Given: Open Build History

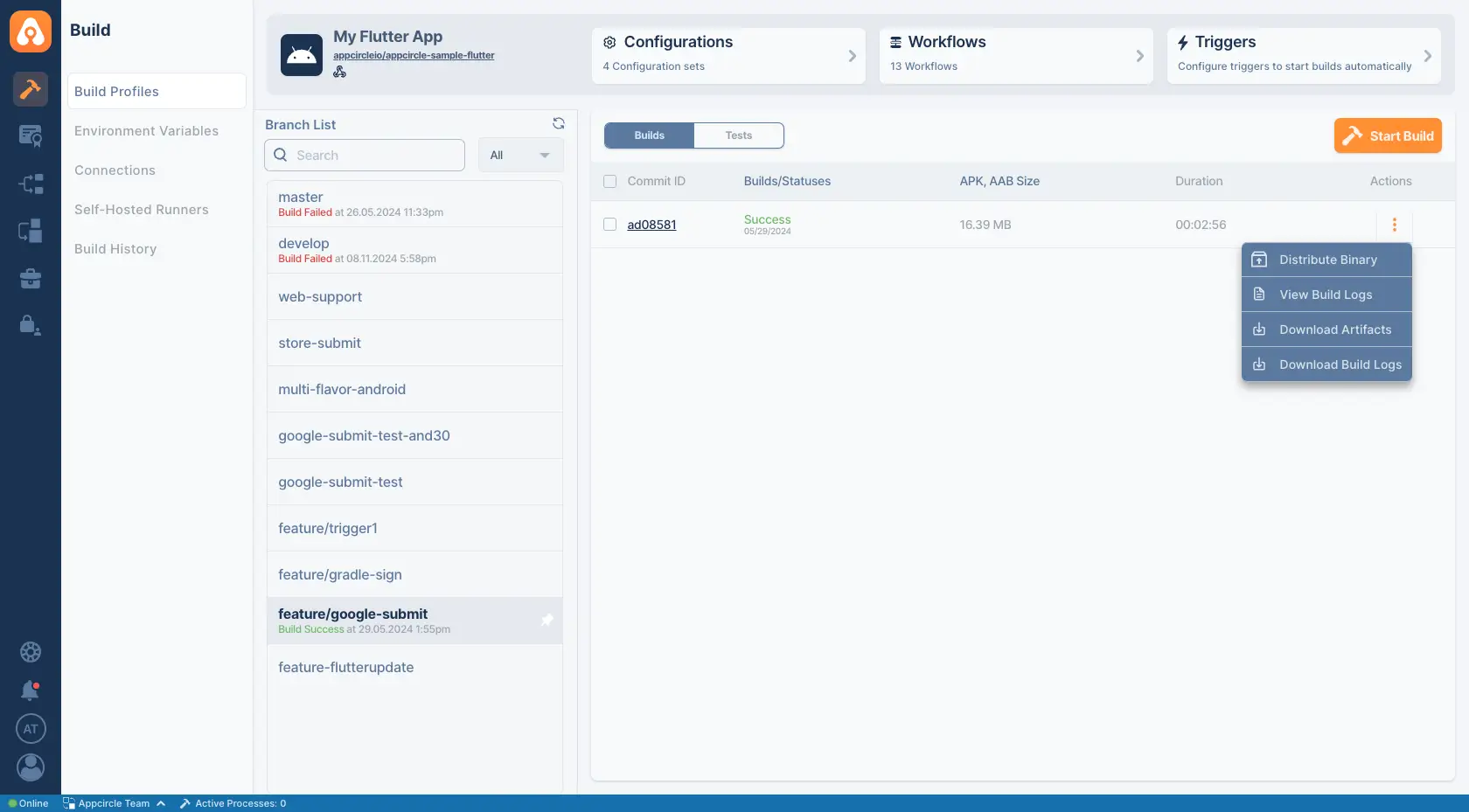Looking at the screenshot, I should 115,249.
